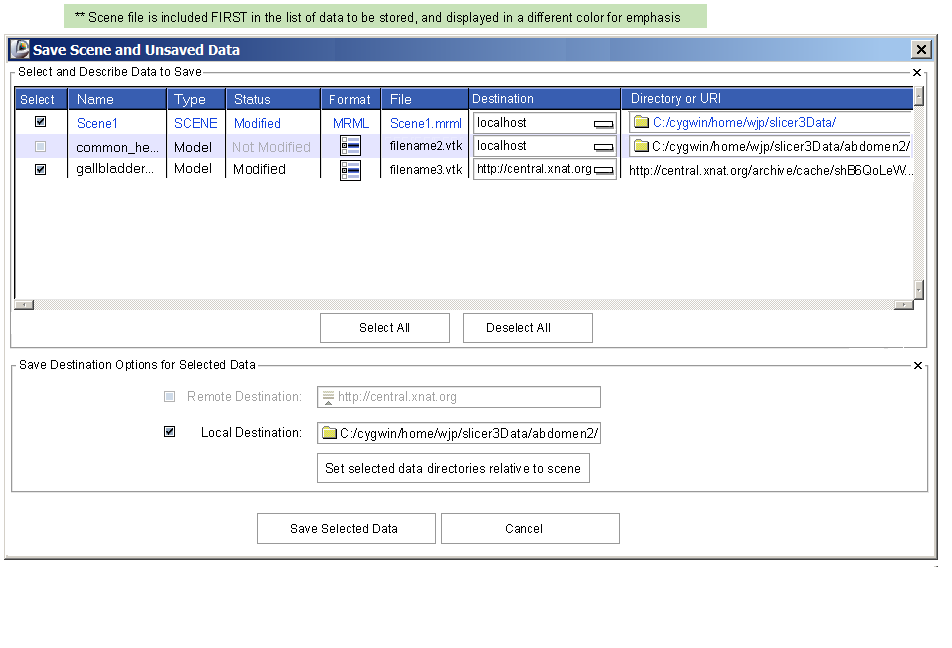952x648 pixels.
Task: Click the horizontal scrollbar under the data table
Action: point(463,305)
